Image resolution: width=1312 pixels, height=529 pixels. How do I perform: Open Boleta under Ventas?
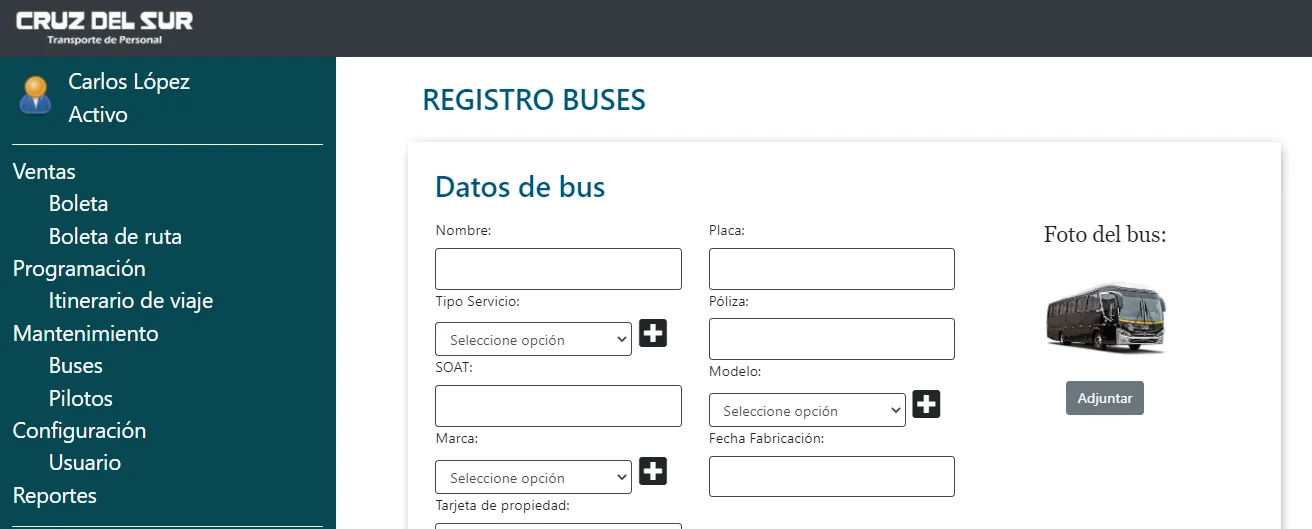78,204
